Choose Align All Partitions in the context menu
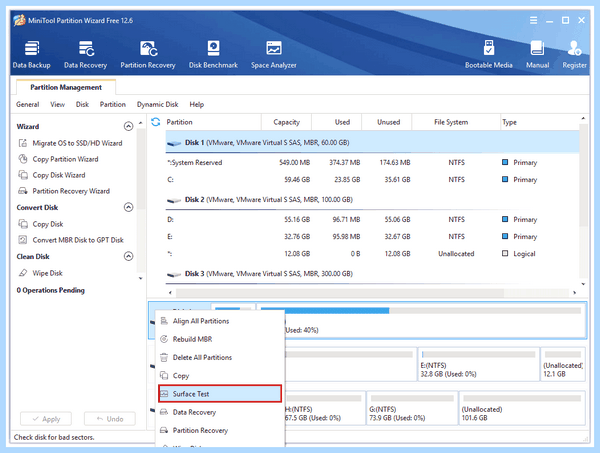Image resolution: width=600 pixels, height=453 pixels. coord(220,321)
